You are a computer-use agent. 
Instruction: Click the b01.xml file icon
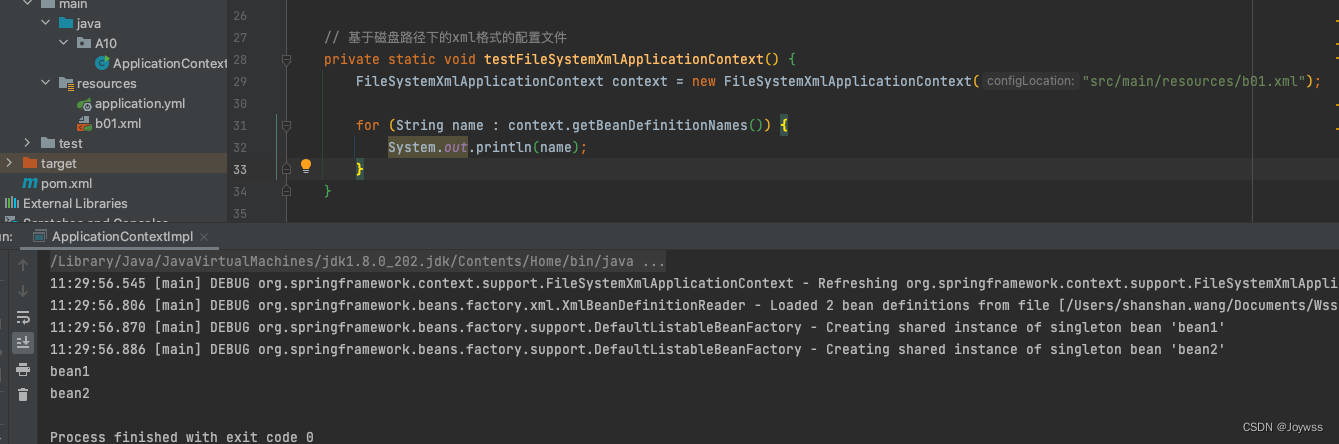coord(84,124)
